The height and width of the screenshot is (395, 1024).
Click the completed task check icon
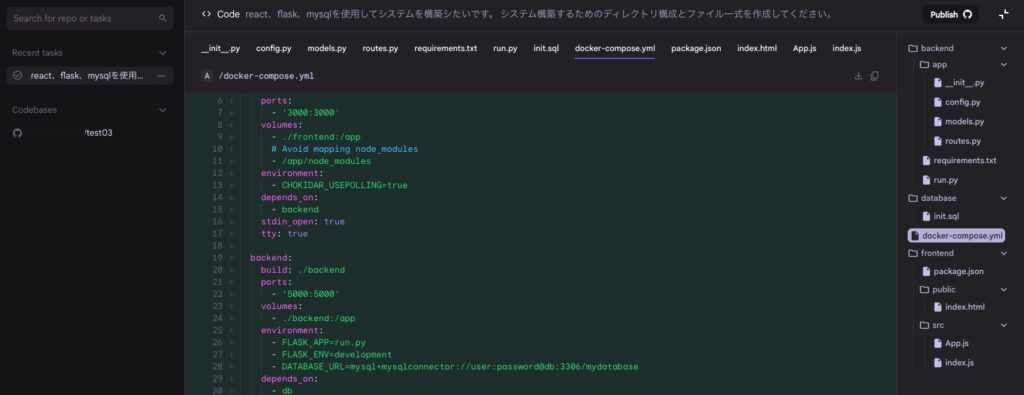[18, 76]
